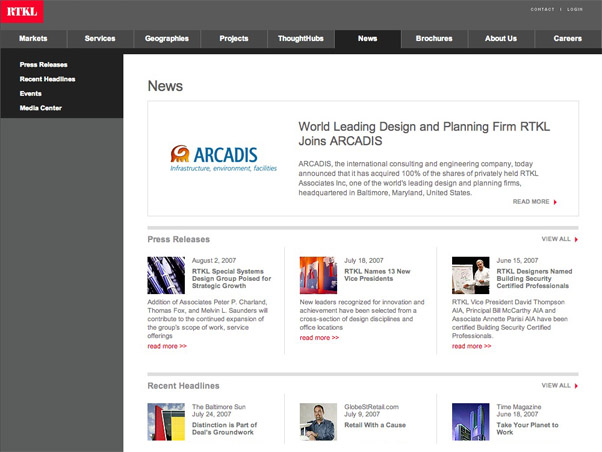Click GlobeStRetail.com source text
Viewport: 602px width, 452px height.
coord(371,407)
